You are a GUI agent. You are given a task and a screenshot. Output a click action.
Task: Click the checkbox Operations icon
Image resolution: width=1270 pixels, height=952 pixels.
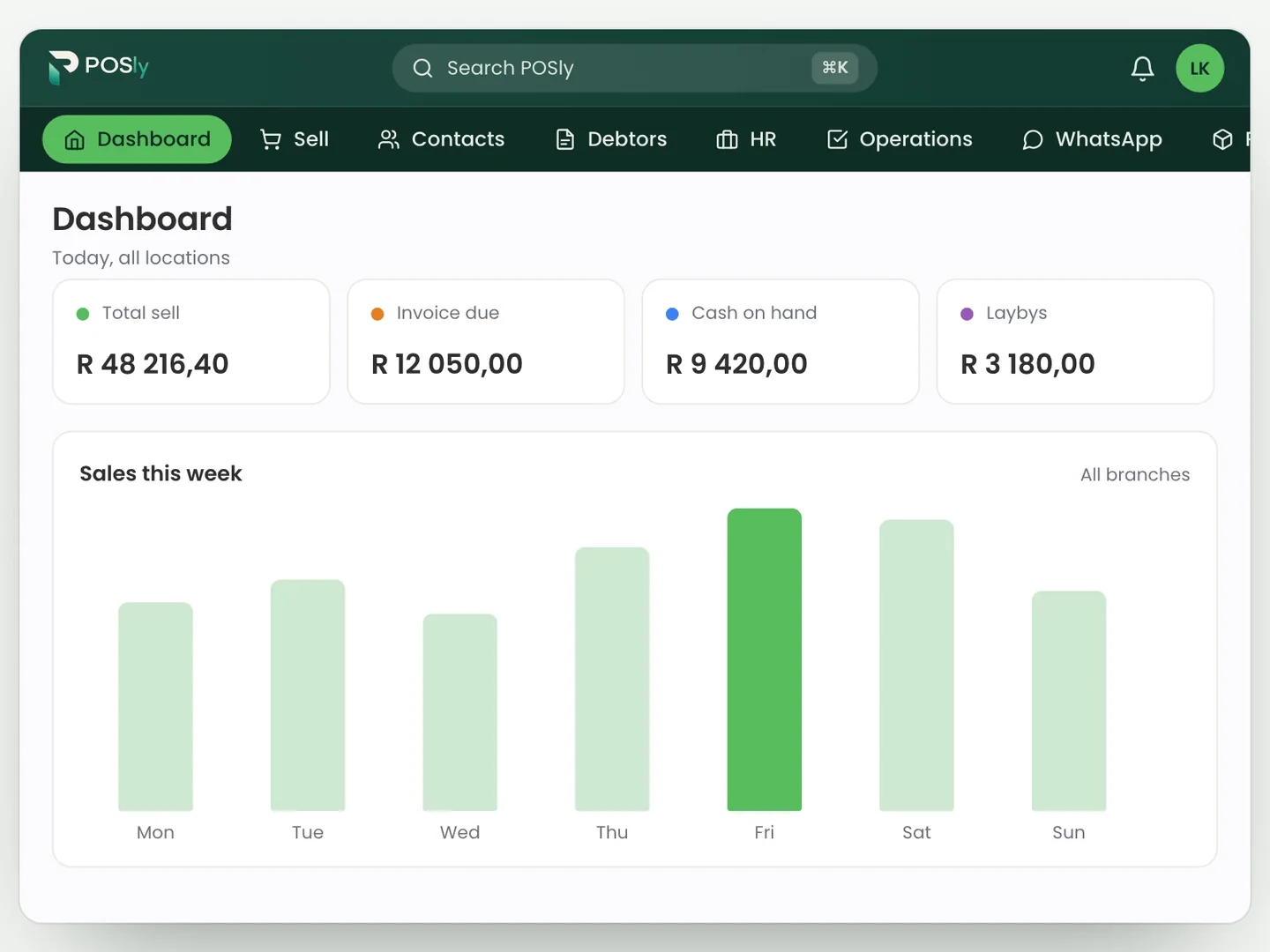coord(837,139)
